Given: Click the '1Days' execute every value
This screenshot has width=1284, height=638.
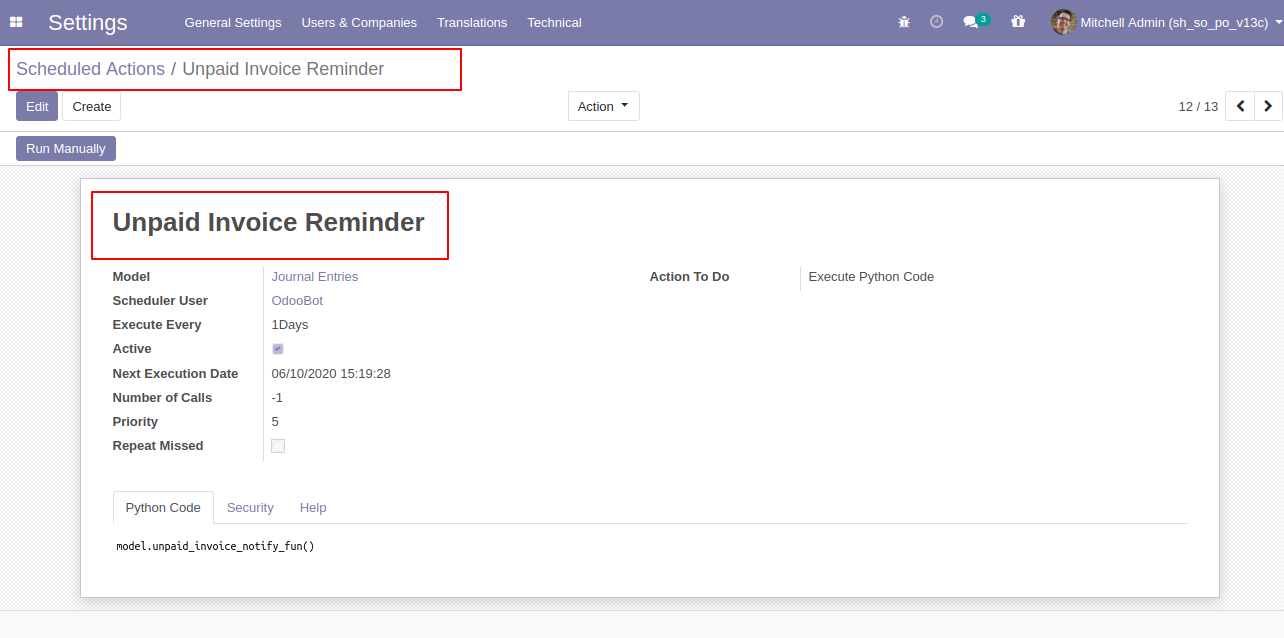Looking at the screenshot, I should pos(290,325).
